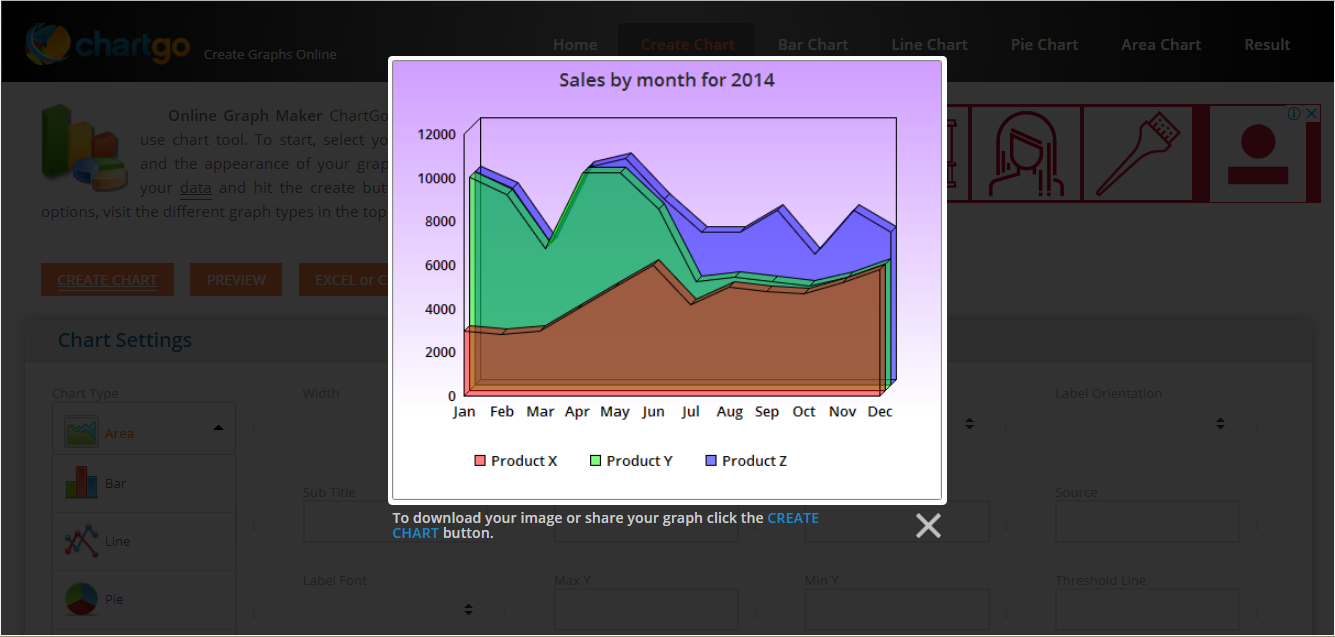This screenshot has width=1335, height=637.
Task: Click the Area chart type icon
Action: click(81, 432)
